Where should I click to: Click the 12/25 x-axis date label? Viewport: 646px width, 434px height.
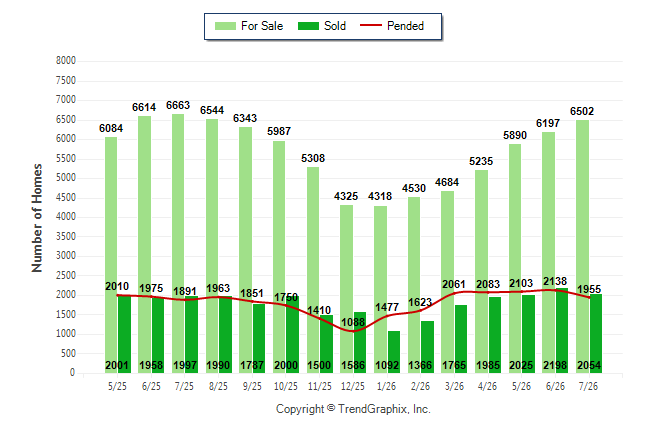click(353, 386)
